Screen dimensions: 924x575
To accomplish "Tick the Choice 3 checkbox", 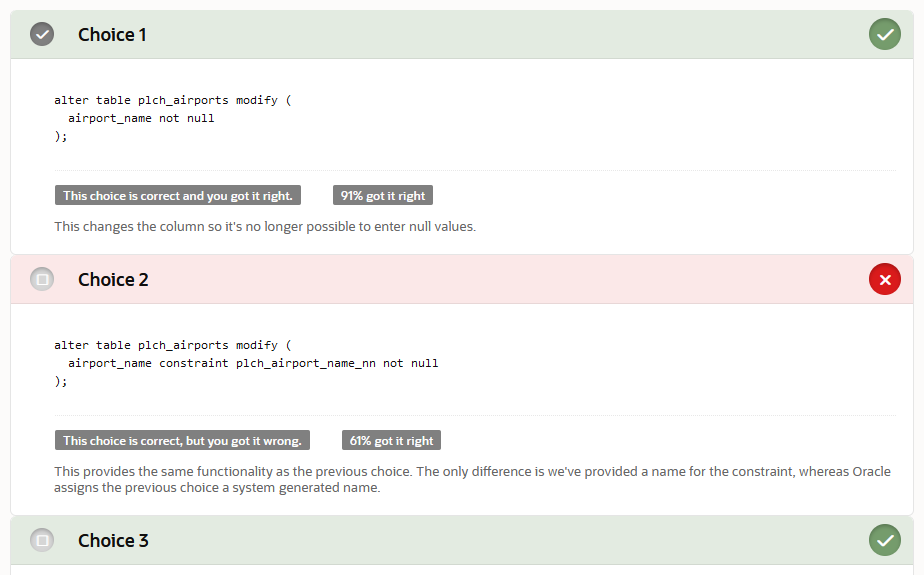I will [42, 541].
